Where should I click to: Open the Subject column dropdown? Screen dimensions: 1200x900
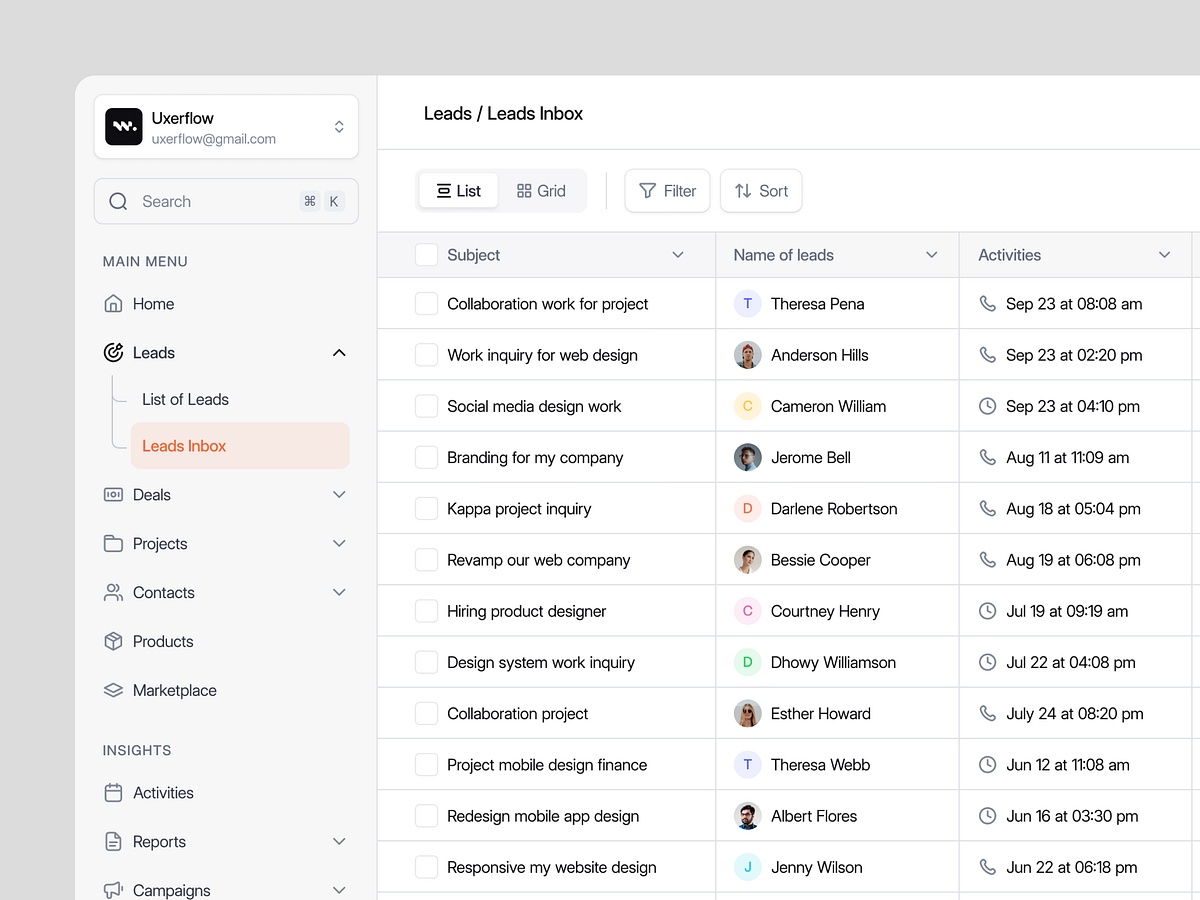click(x=678, y=255)
